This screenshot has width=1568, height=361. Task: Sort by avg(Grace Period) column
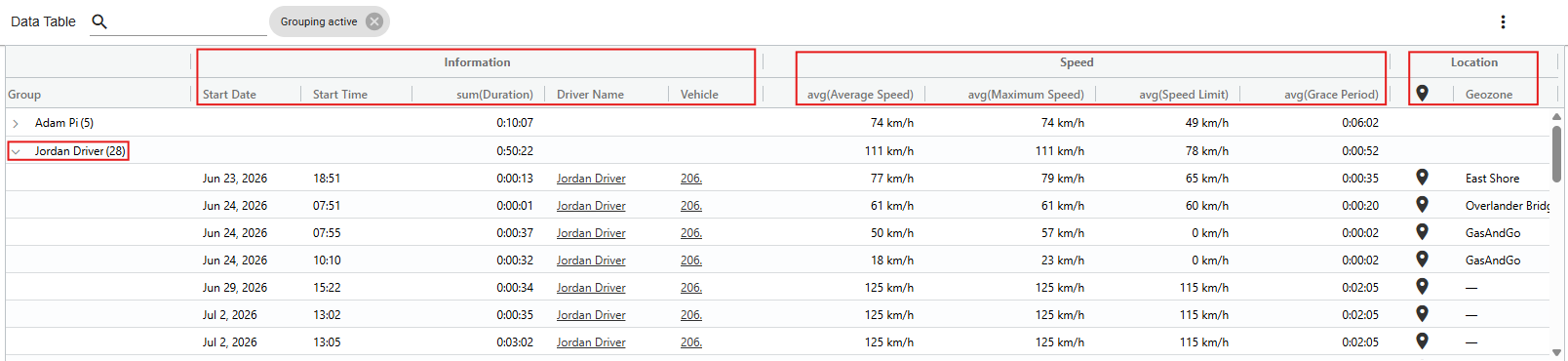point(1331,95)
